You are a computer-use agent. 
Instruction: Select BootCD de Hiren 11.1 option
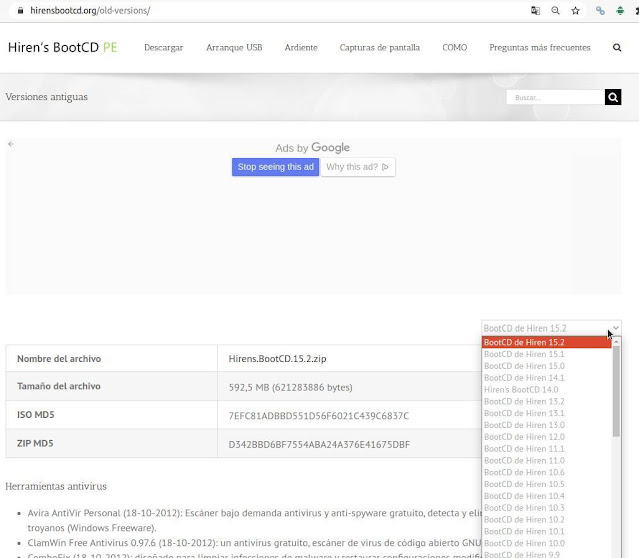click(546, 449)
